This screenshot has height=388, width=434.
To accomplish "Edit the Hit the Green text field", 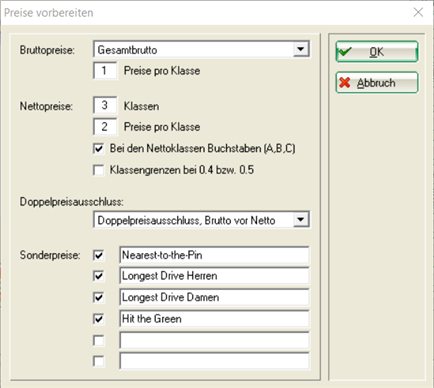I will 214,319.
